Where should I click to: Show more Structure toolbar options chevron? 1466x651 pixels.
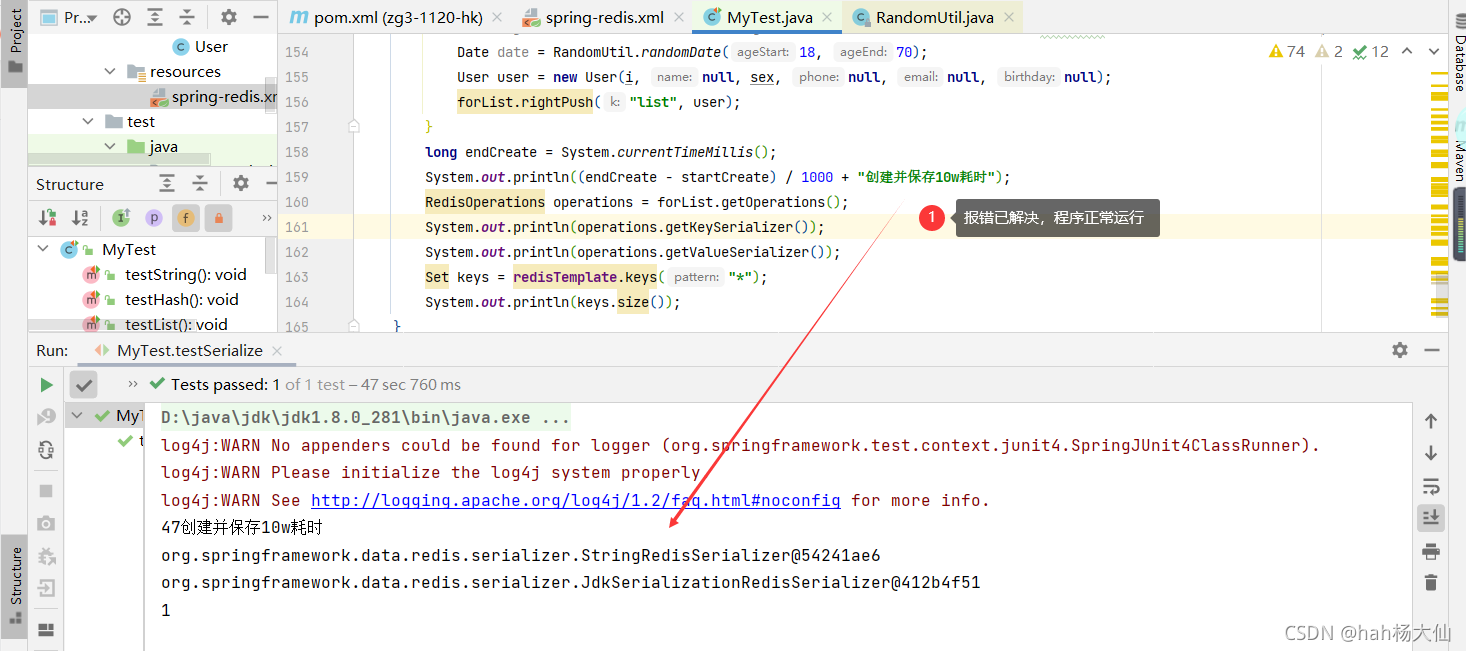click(x=266, y=217)
